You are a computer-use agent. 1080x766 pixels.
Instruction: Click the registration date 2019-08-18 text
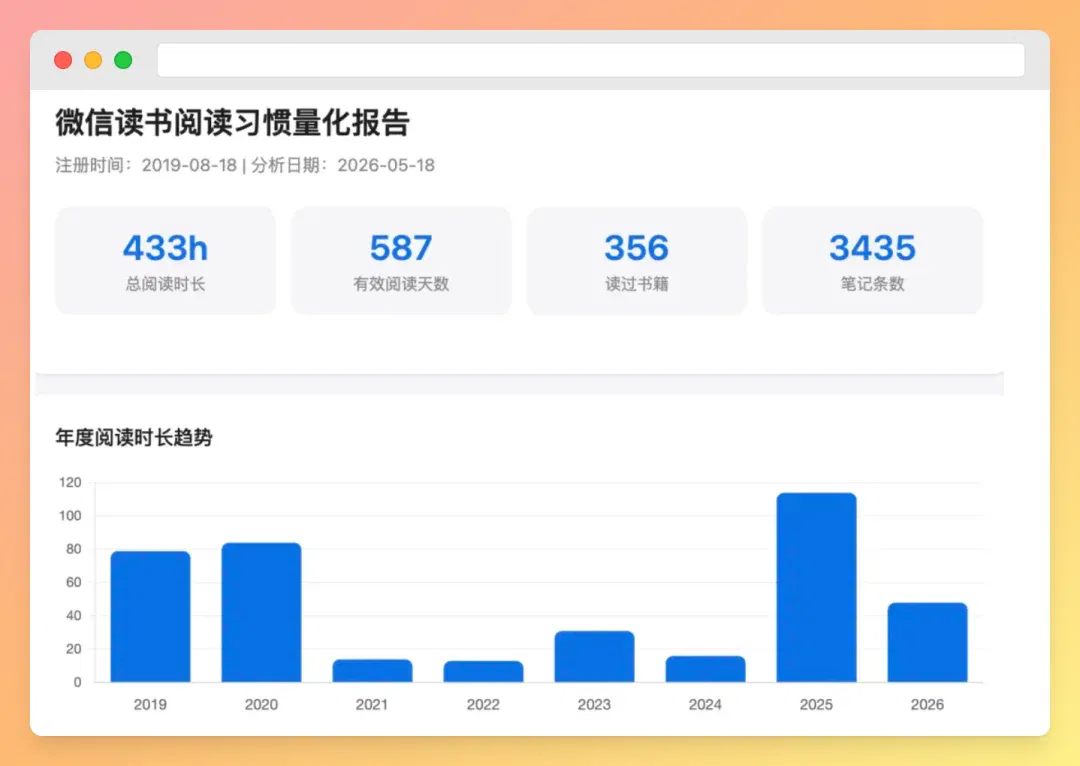(189, 165)
